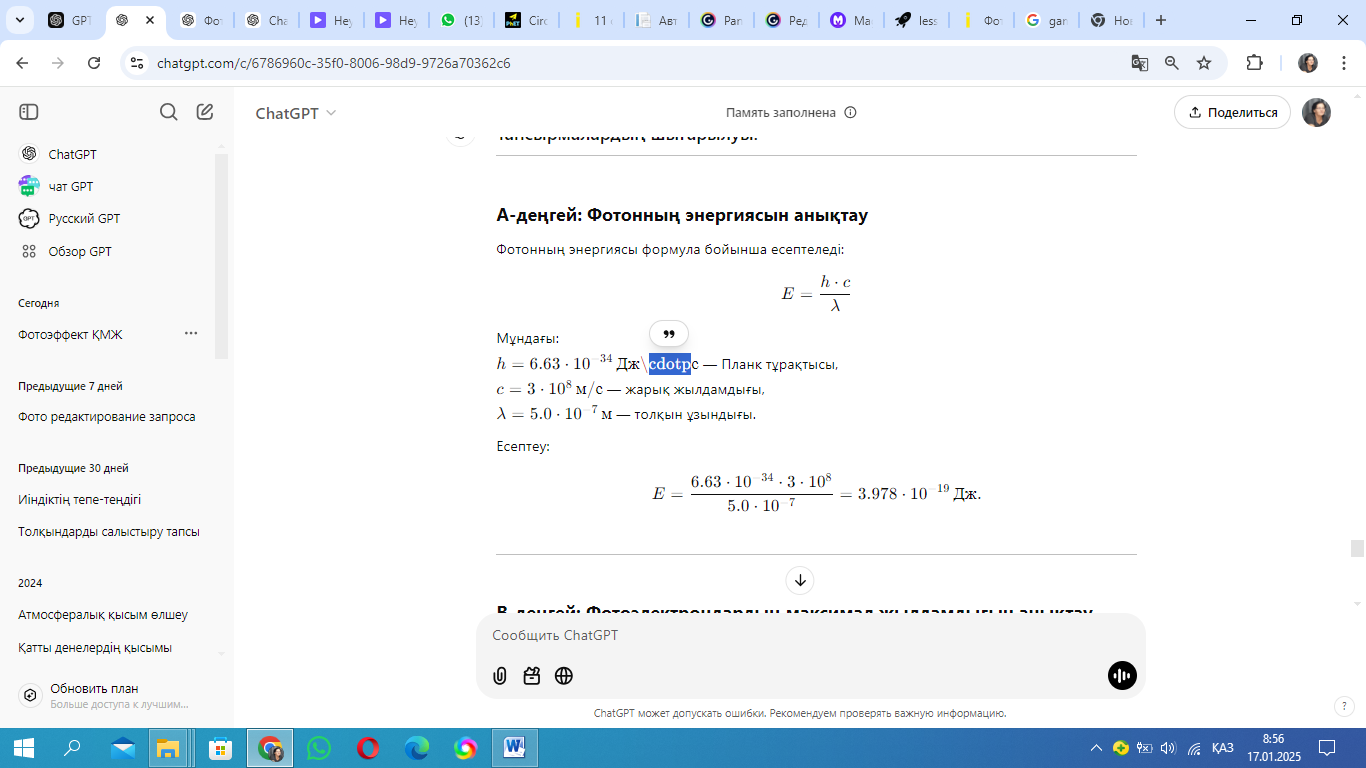Open the Chrome extensions puzzle menu

pyautogui.click(x=1254, y=63)
